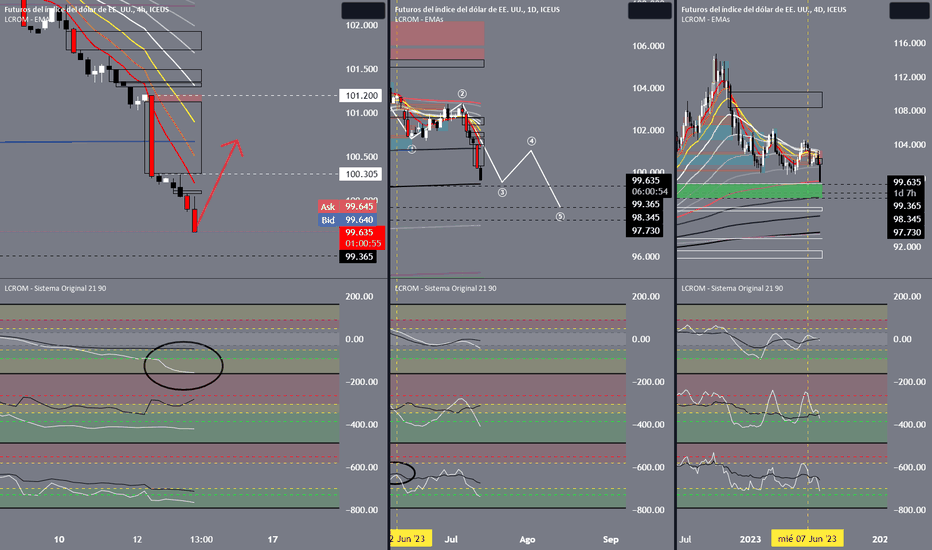Click the 116.000 price axis value
932x550 pixels.
[909, 43]
